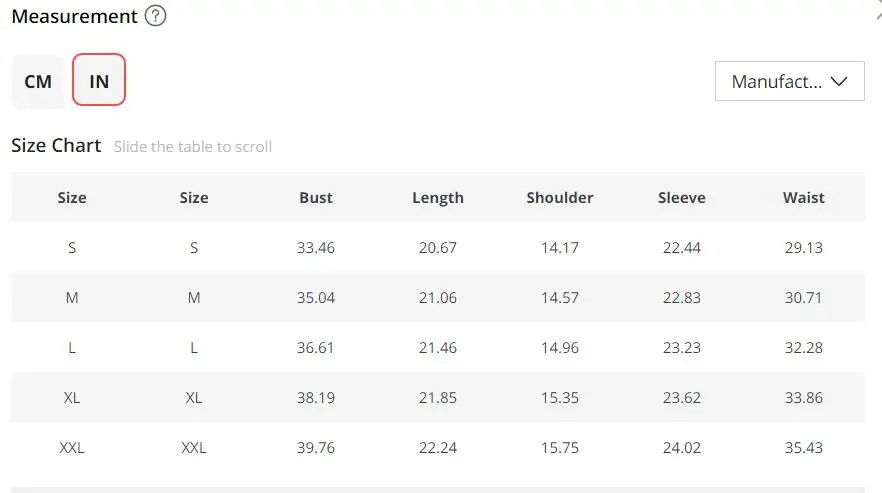Select the S size row
The image size is (882, 493).
pos(72,247)
